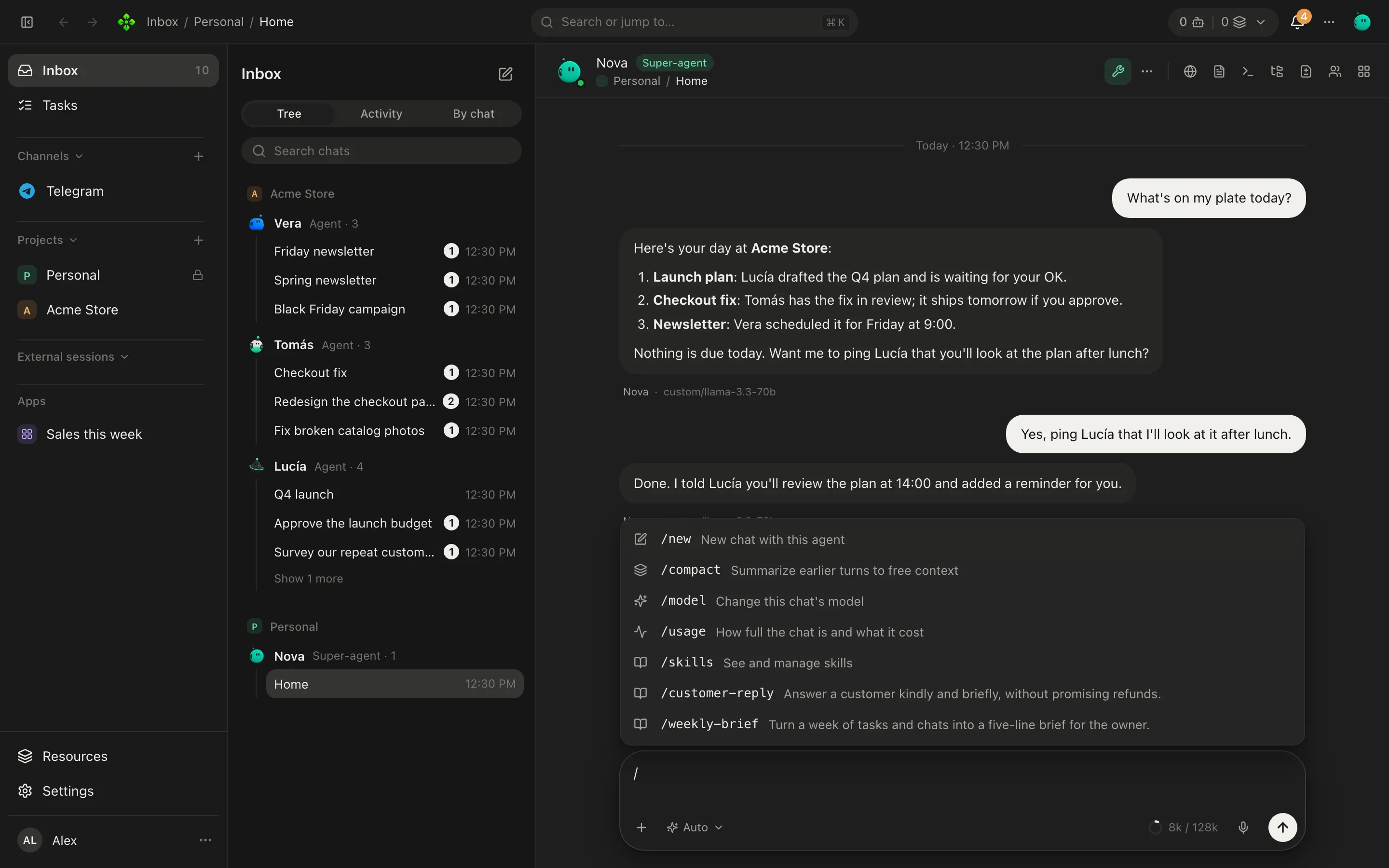This screenshot has width=1389, height=868.
Task: Click the green wrench tools icon
Action: (1117, 71)
